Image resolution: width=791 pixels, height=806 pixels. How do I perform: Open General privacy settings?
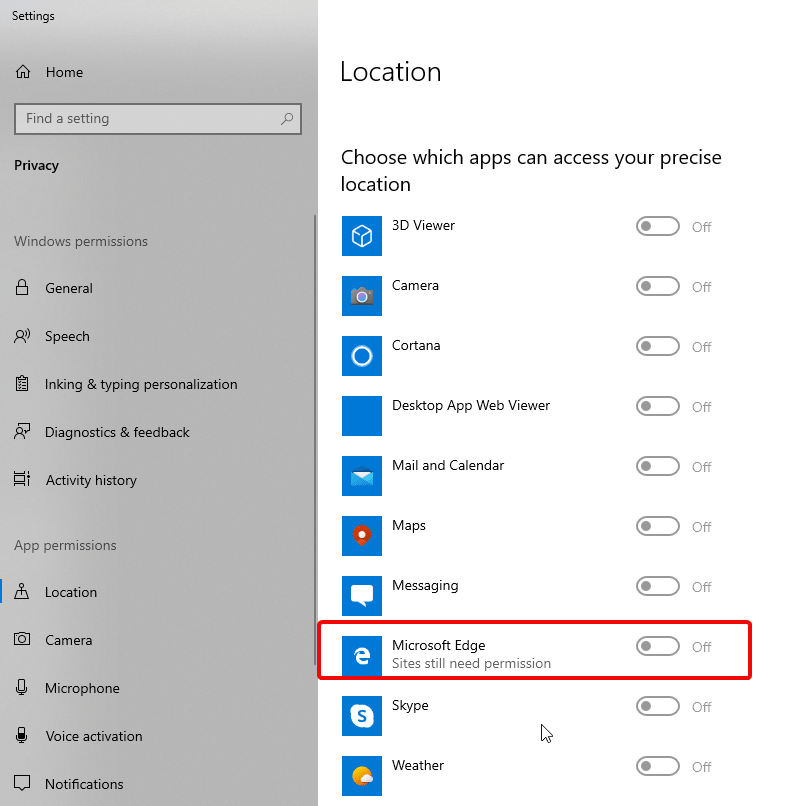pyautogui.click(x=157, y=288)
